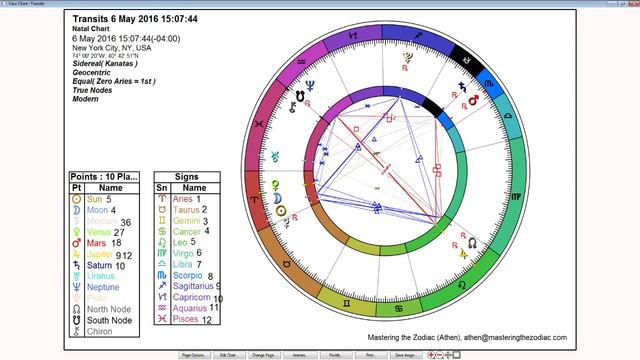Image resolution: width=640 pixels, height=360 pixels.
Task: Select Gemini glyph in the Signs table
Action: click(x=162, y=221)
